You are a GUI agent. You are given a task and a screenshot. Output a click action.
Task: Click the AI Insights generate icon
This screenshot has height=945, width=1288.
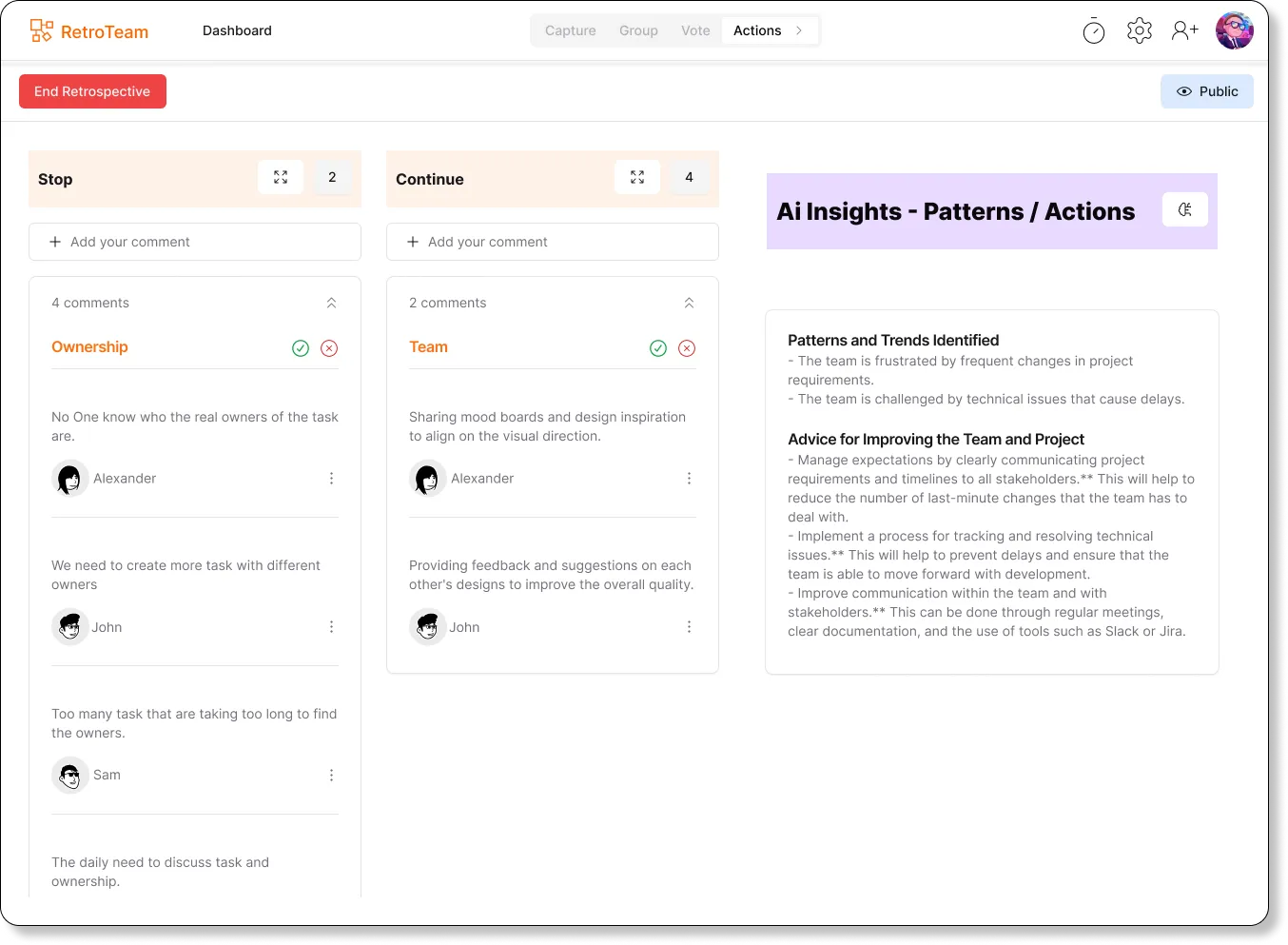point(1185,209)
